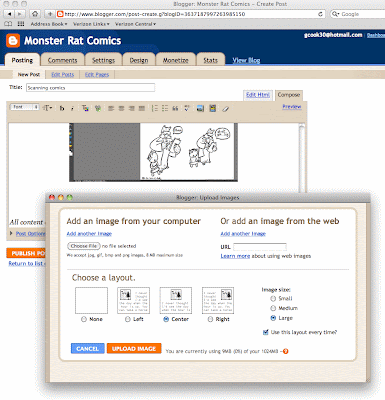Screen dimensions: 385x400
Task: Open the Edit Posts link
Action: pyautogui.click(x=63, y=74)
